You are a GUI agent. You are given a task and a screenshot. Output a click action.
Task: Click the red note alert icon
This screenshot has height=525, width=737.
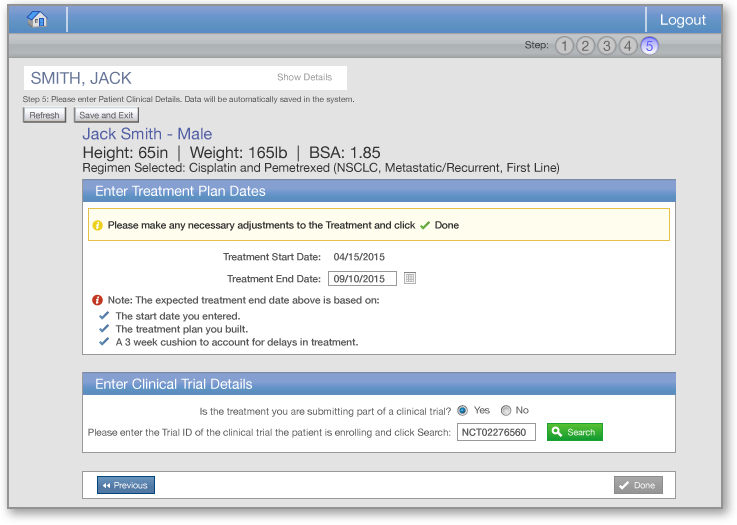97,300
